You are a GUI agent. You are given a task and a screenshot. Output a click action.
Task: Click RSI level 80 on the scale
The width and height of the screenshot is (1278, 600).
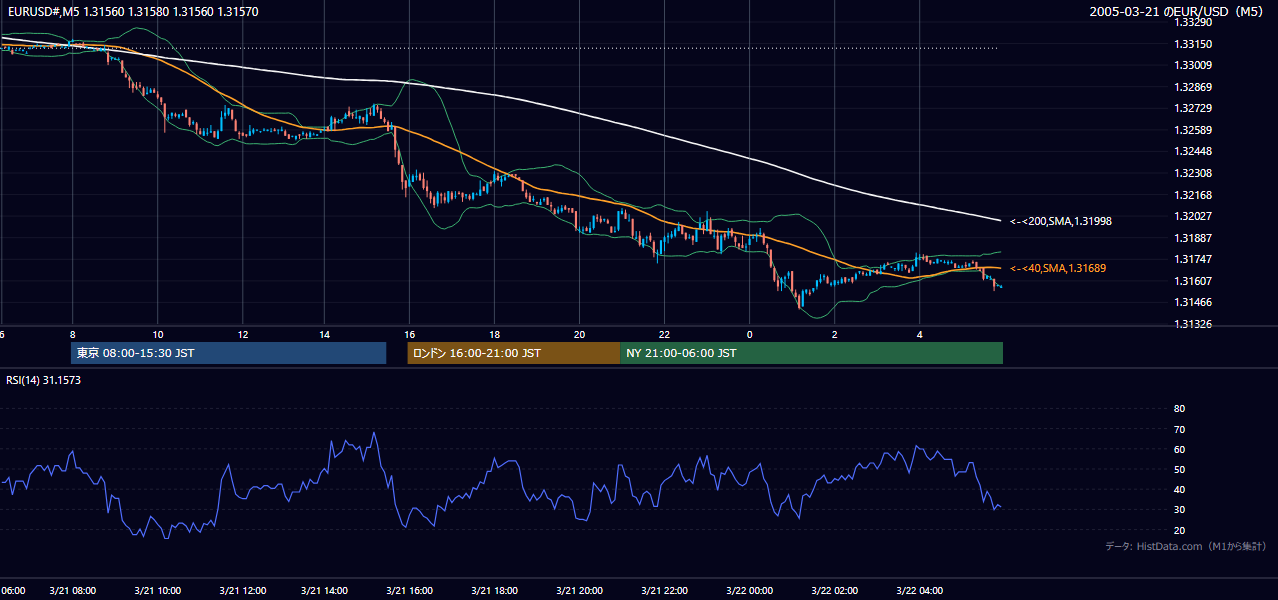pos(1179,409)
